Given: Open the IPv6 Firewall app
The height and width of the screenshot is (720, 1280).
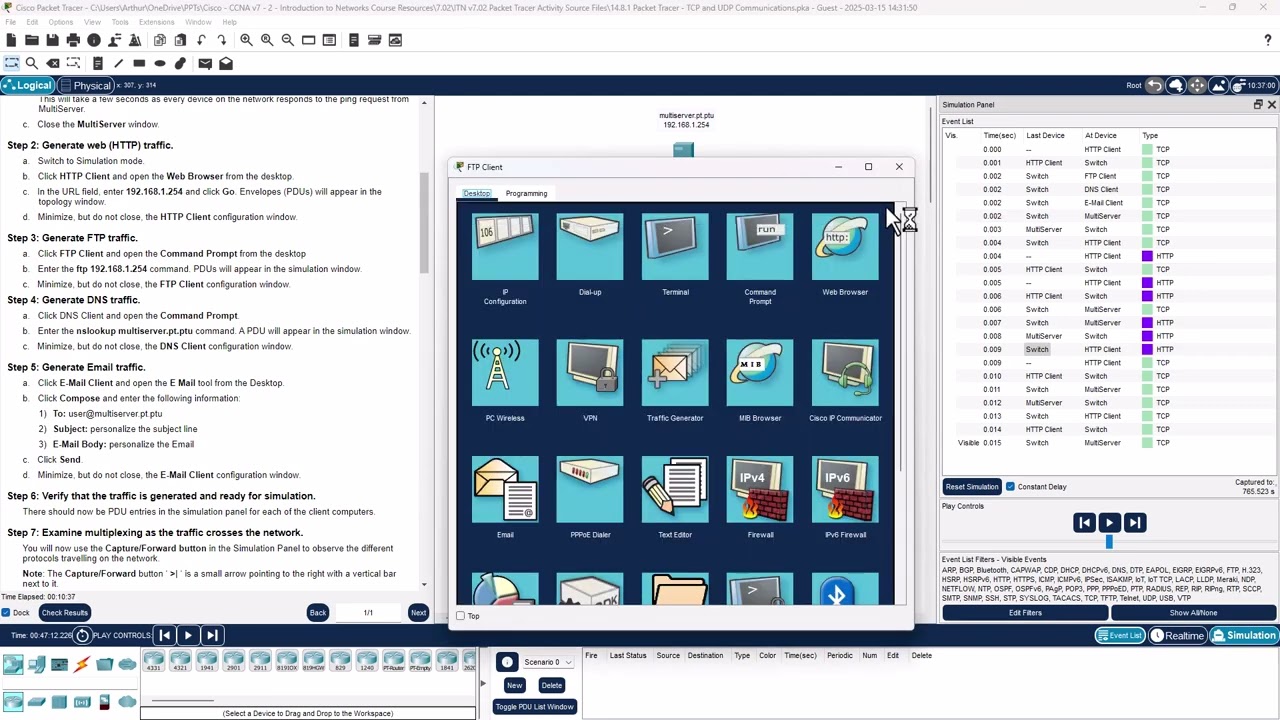Looking at the screenshot, I should (x=845, y=490).
